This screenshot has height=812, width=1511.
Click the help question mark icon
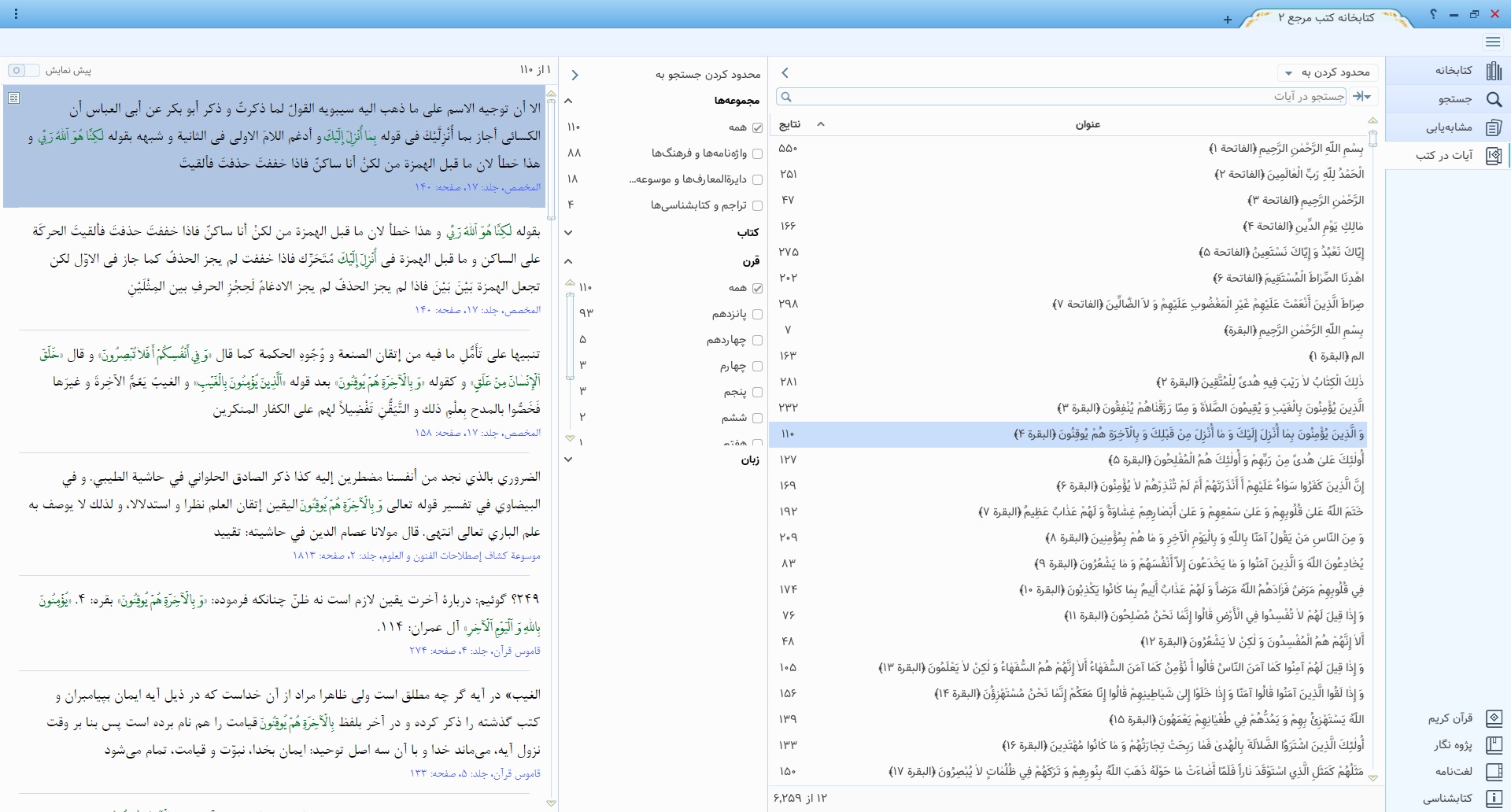[1433, 14]
